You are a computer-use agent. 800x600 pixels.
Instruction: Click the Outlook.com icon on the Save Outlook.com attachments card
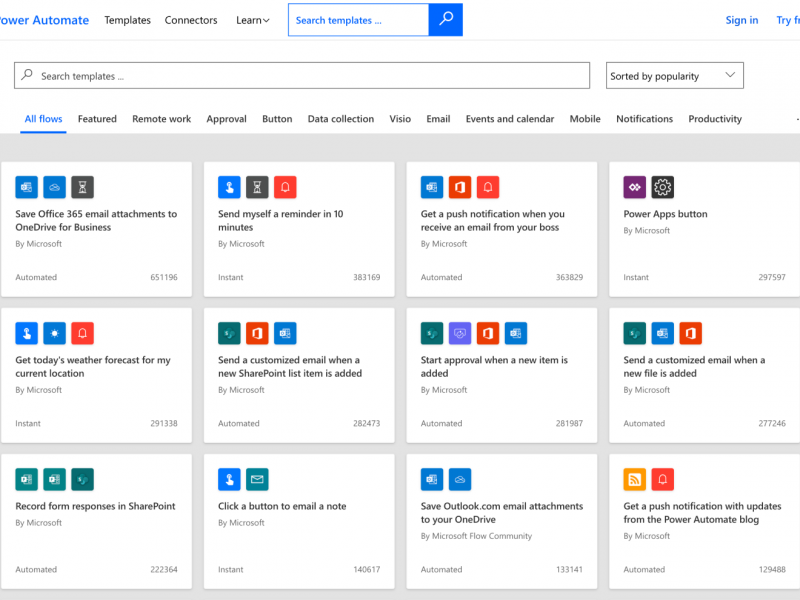[432, 479]
